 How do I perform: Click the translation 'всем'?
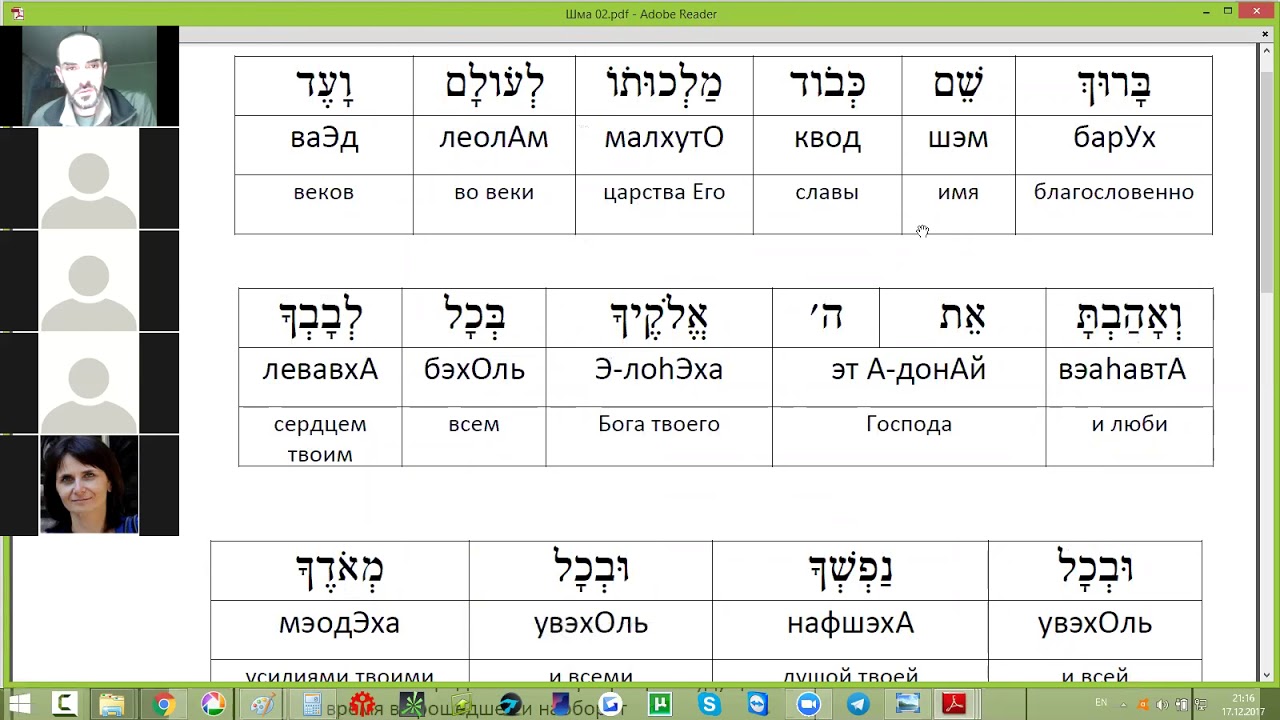coord(474,424)
